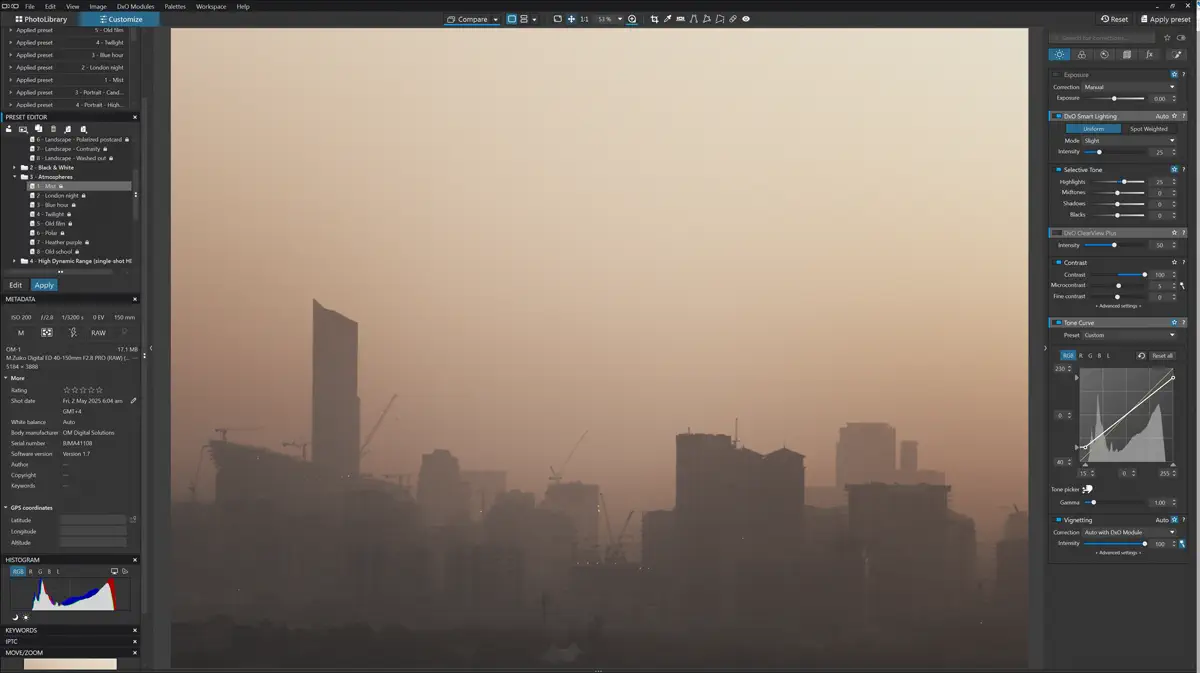Viewport: 1200px width, 673px height.
Task: Click Reset all in Tone Curve
Action: 1162,355
